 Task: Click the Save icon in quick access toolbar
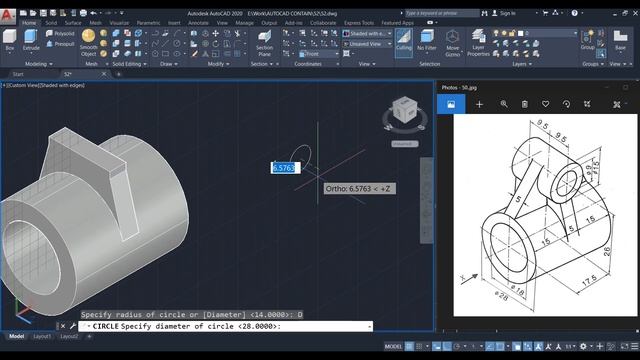(x=43, y=13)
